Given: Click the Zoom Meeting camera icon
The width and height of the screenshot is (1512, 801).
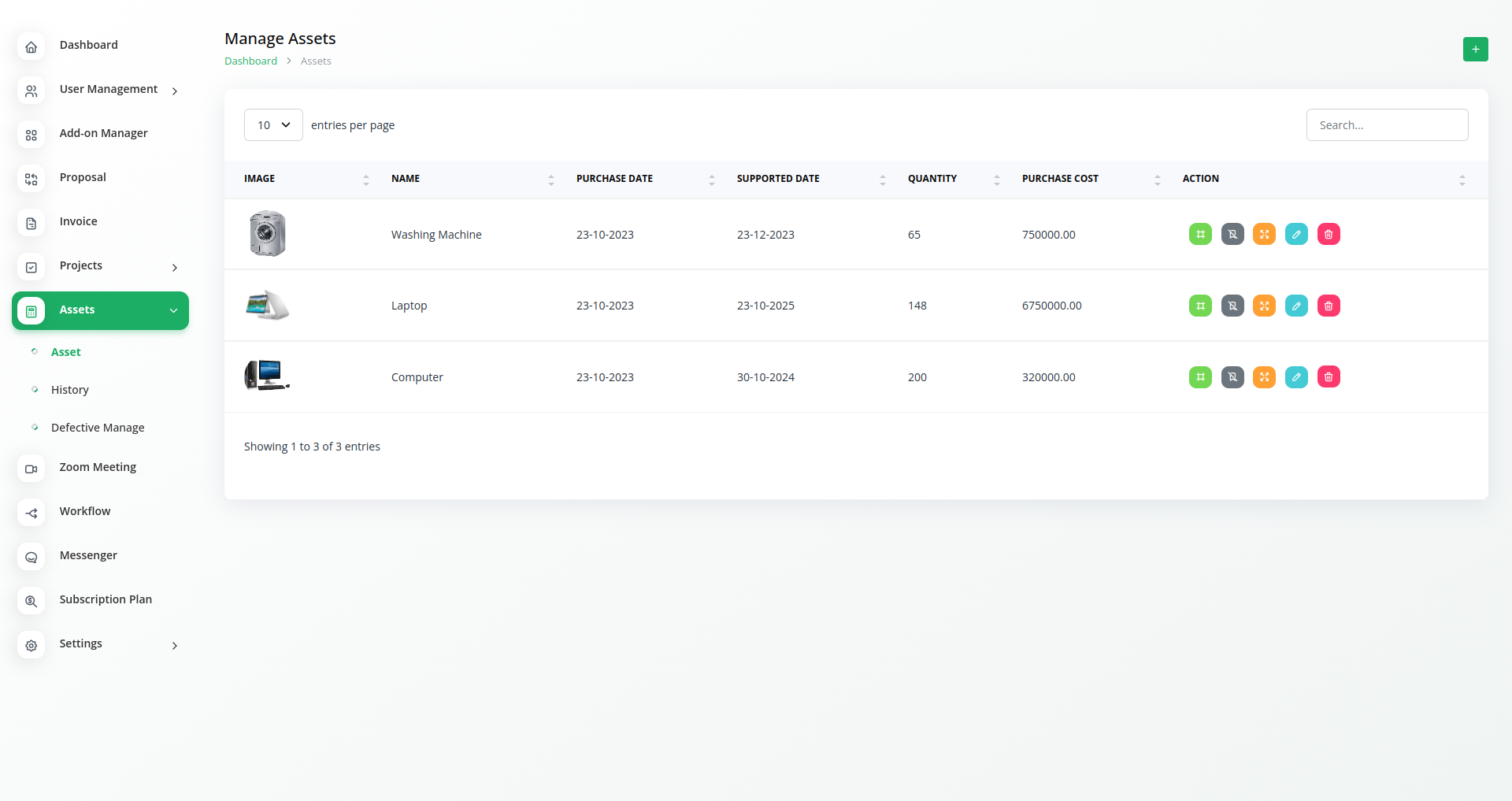Looking at the screenshot, I should pos(31,469).
